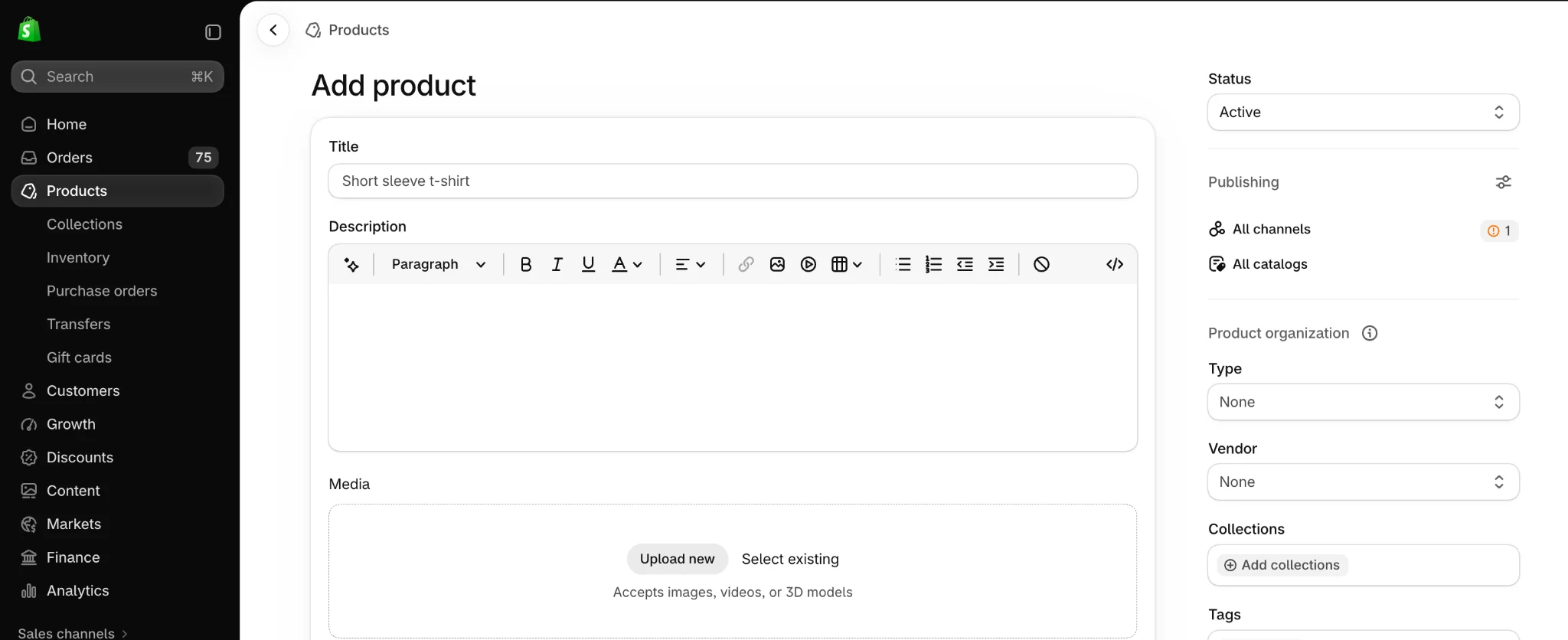The height and width of the screenshot is (640, 1568).
Task: Collapse the sidebar with the panel icon
Action: point(213,32)
